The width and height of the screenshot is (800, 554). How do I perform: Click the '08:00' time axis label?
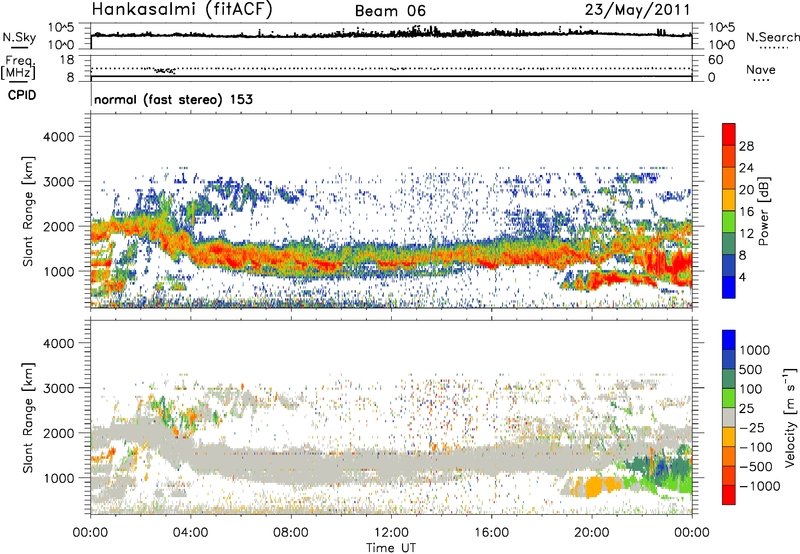(x=291, y=533)
